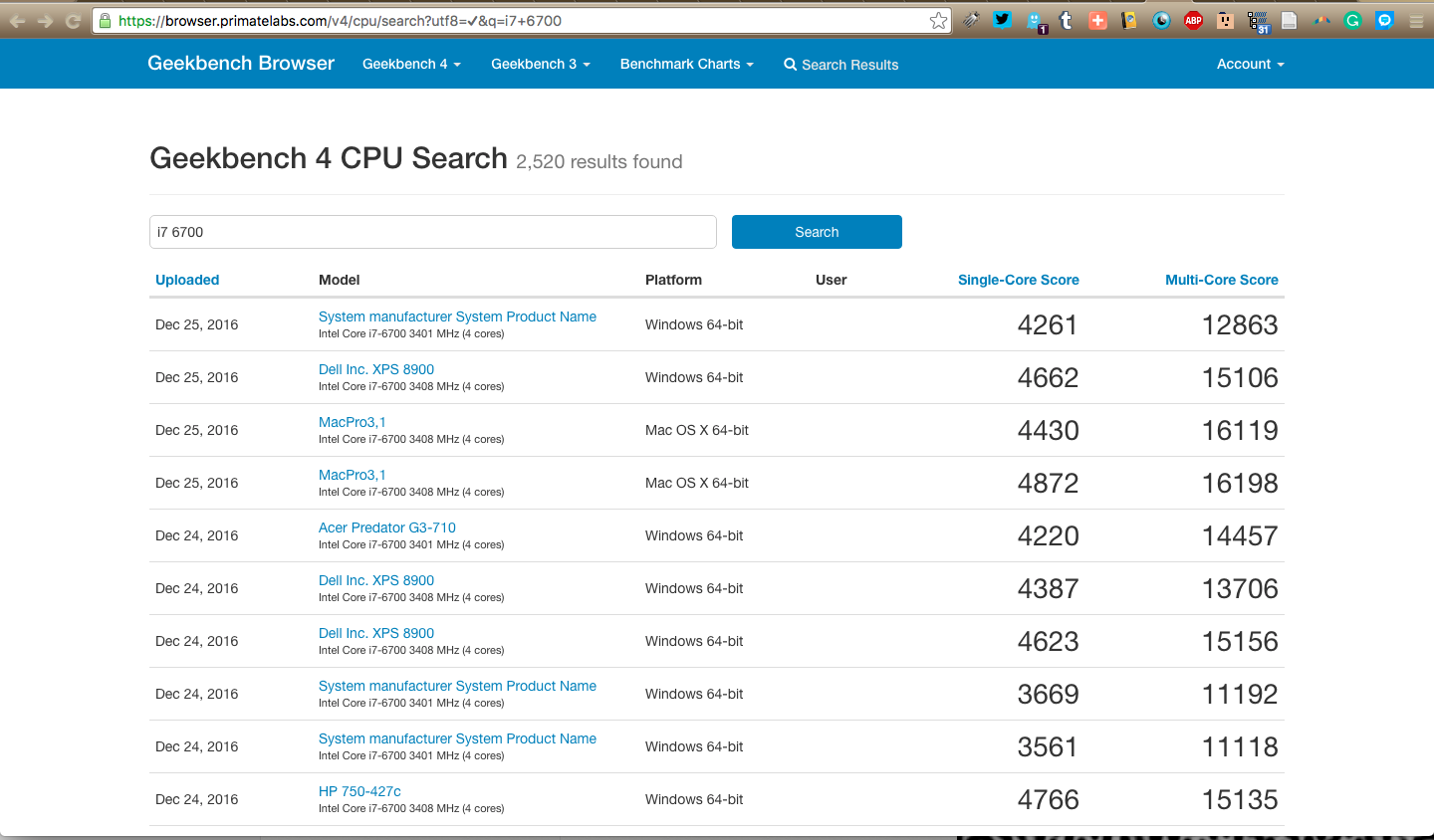Screen dimensions: 1434x840
Task: Click the Platform column header
Action: tap(673, 280)
